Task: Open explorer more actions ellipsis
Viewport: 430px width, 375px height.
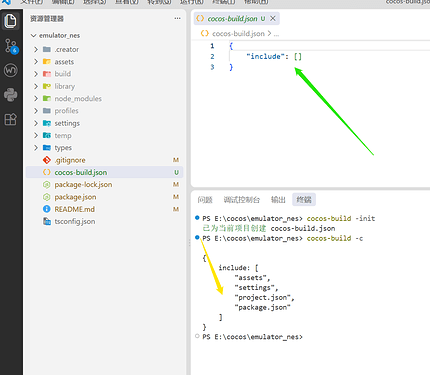Action: tap(177, 18)
